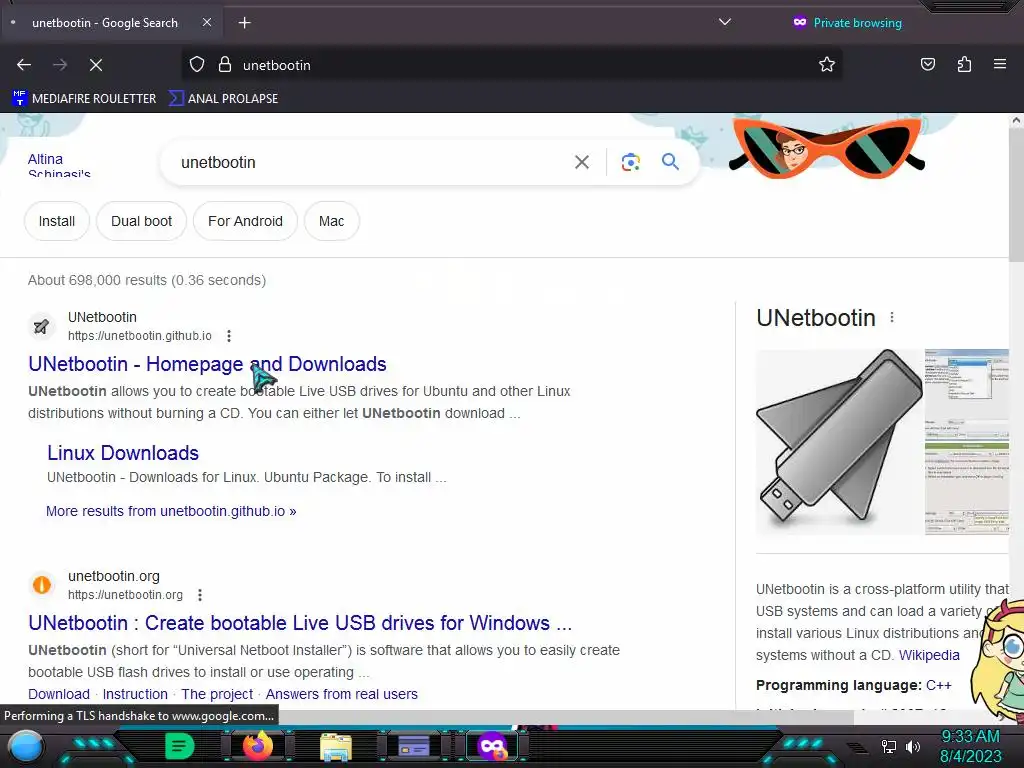This screenshot has height=768, width=1024.
Task: Open options dots for unetbootin.github.io result
Action: click(x=229, y=336)
